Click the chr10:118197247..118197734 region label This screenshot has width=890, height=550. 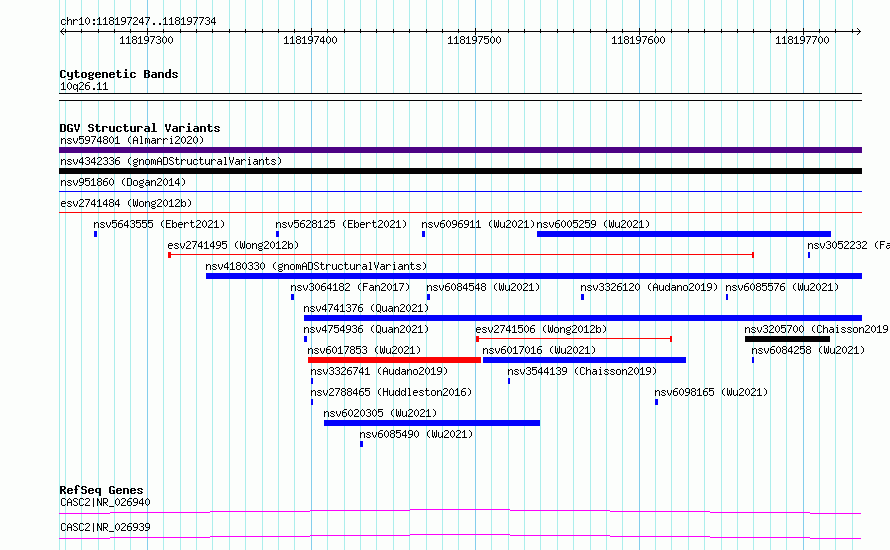(x=138, y=22)
